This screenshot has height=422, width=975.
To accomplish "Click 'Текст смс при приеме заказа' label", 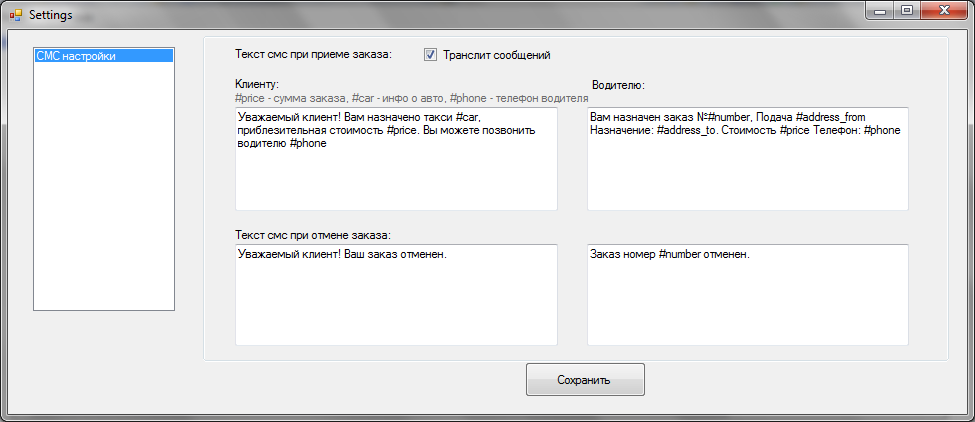I will 313,54.
